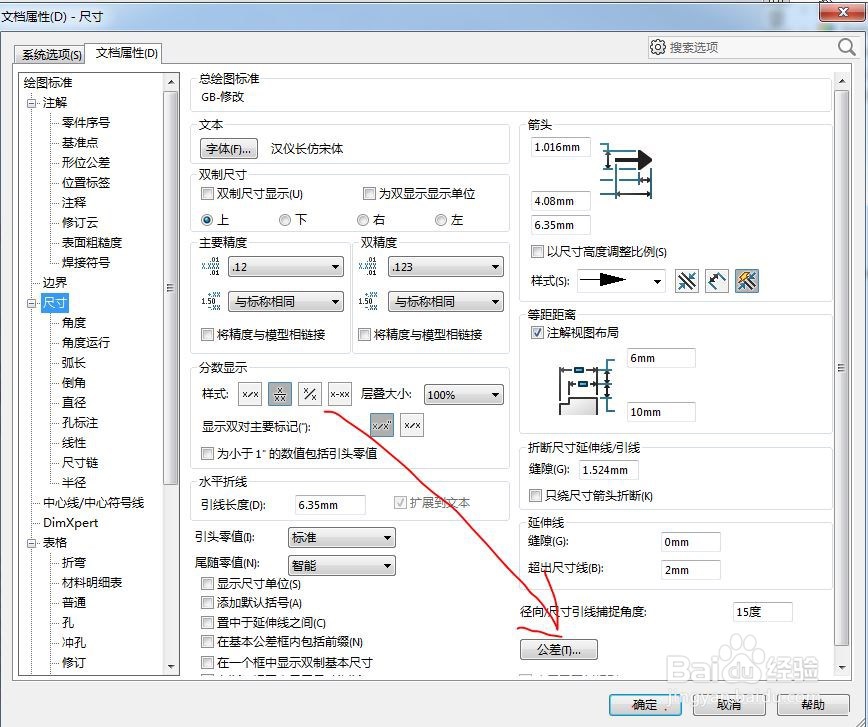Image resolution: width=868 pixels, height=727 pixels.
Task: Toggle include leading zero under 1" checkbox
Action: click(207, 453)
